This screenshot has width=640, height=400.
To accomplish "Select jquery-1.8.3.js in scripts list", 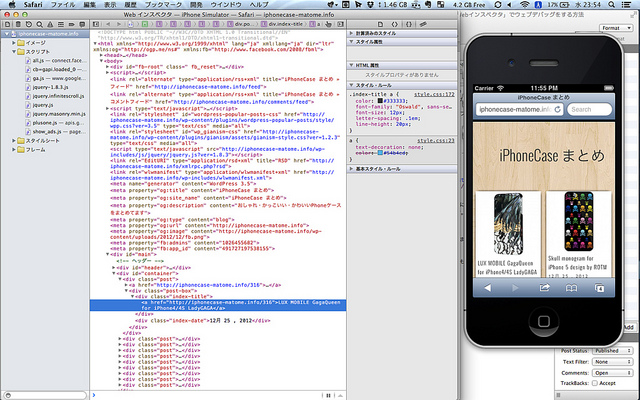I will (50, 87).
